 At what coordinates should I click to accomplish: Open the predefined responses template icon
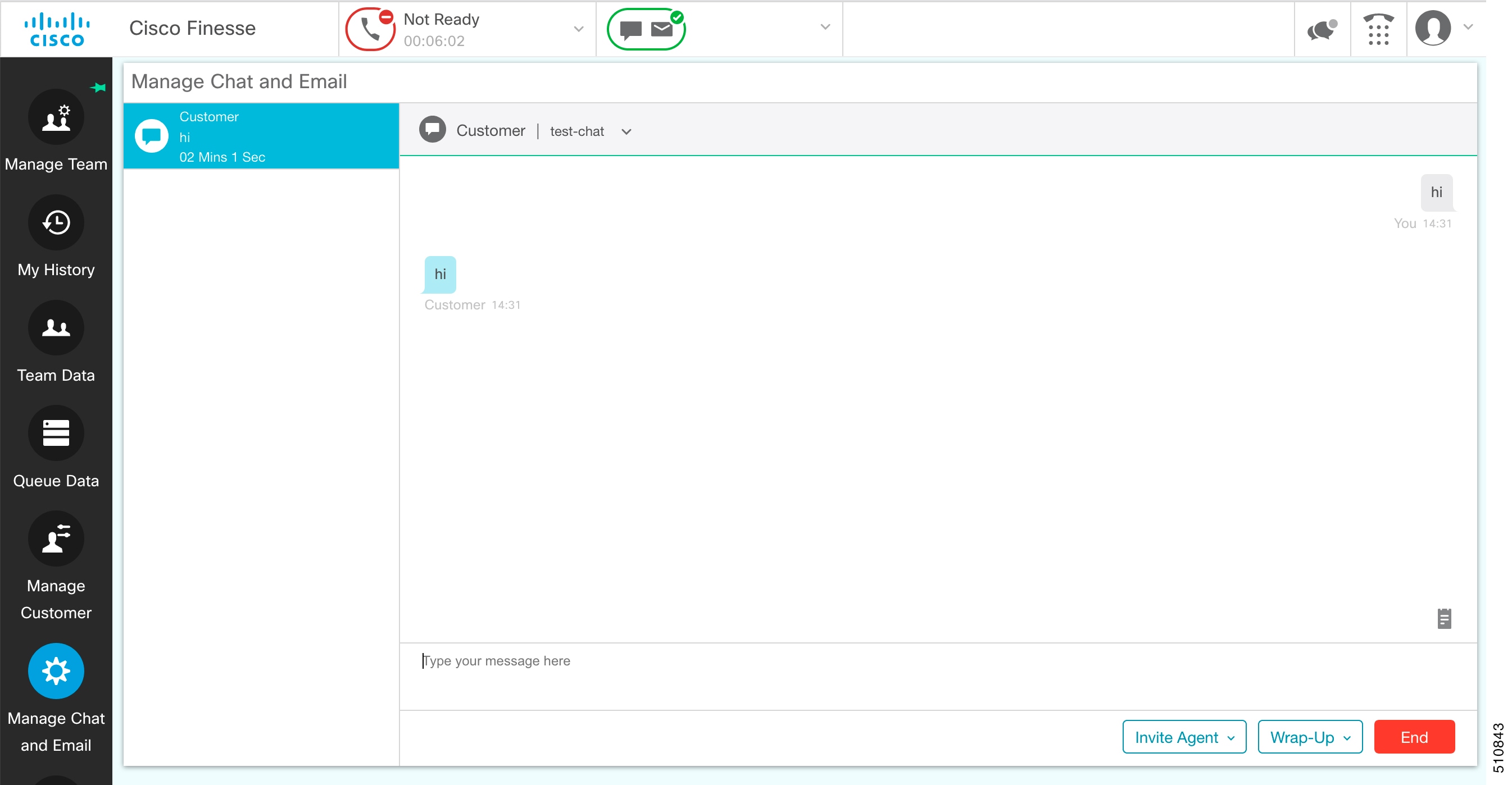click(1444, 618)
